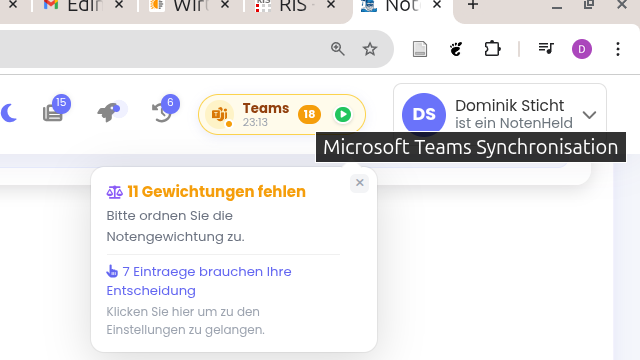Click the paw footprint extension icon
The image size is (640, 360).
456,49
